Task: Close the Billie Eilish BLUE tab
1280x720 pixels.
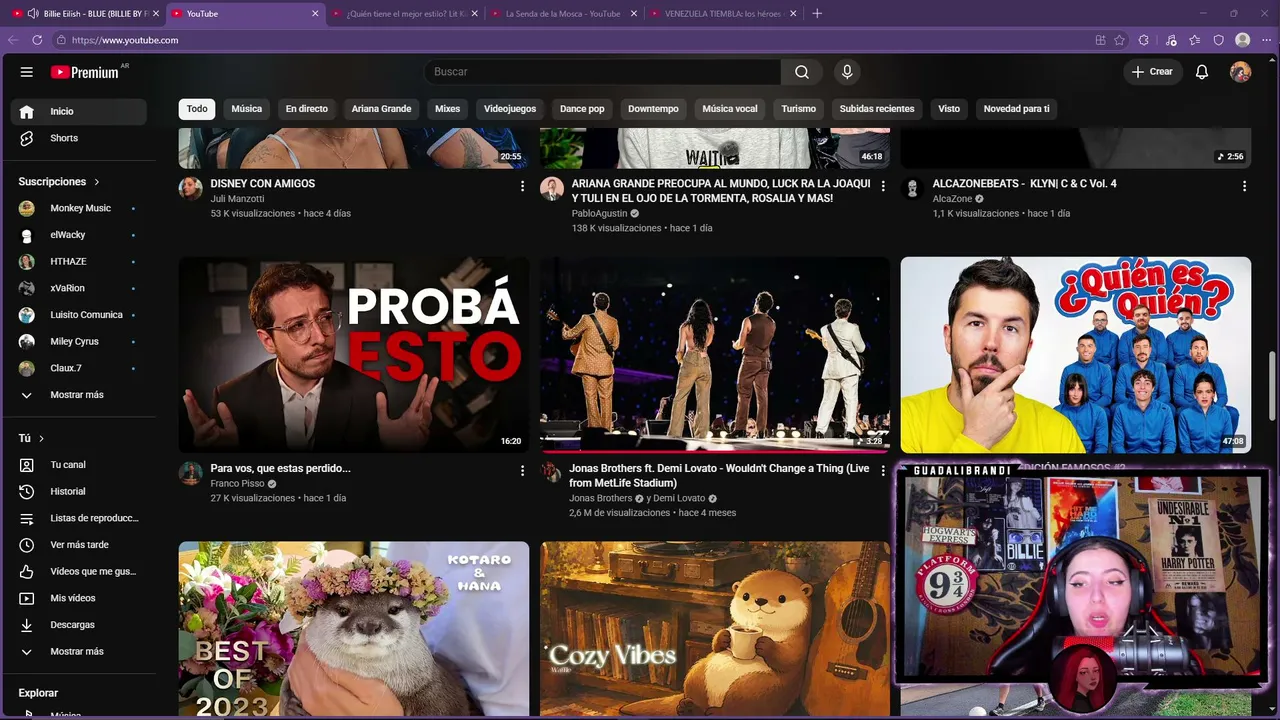Action: pyautogui.click(x=156, y=13)
